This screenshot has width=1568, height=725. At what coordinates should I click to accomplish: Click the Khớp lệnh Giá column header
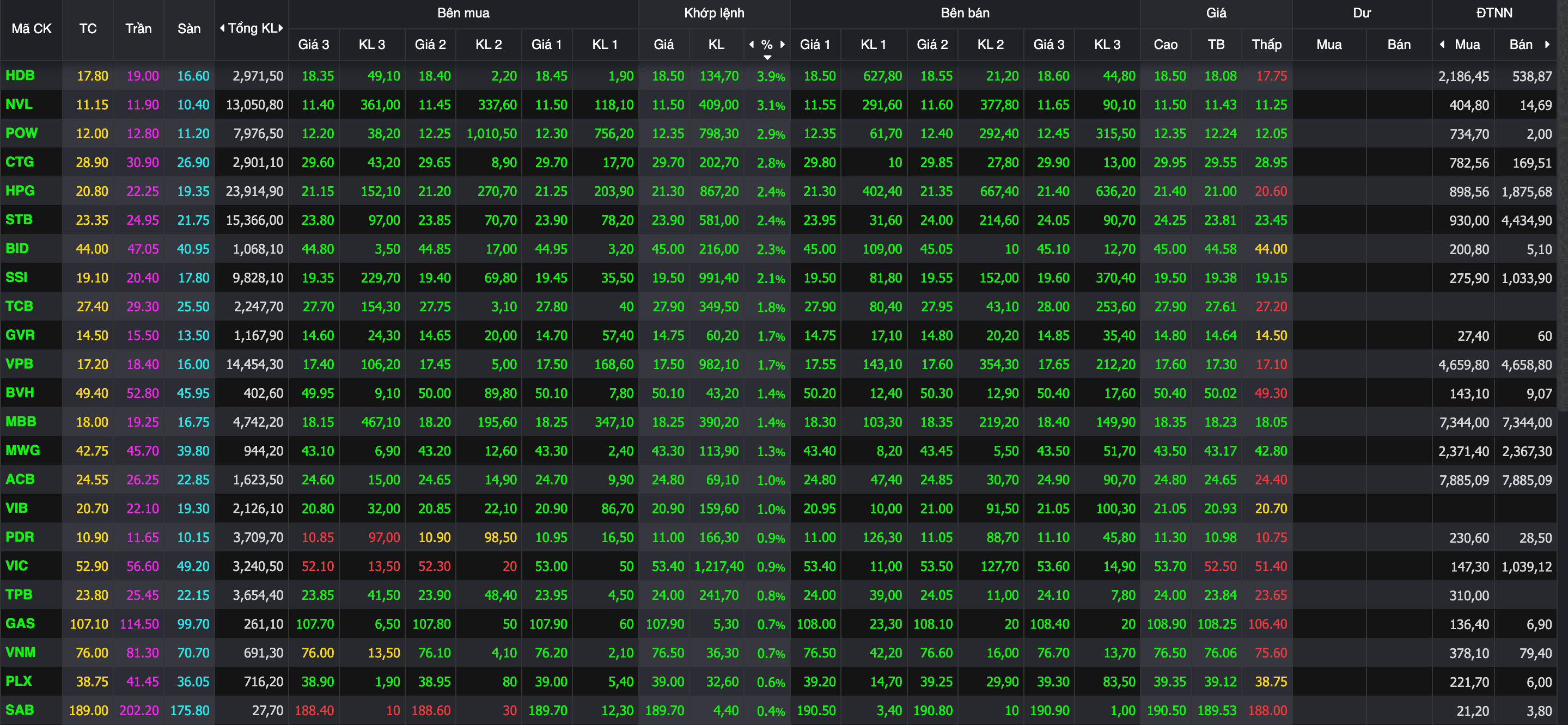click(663, 45)
